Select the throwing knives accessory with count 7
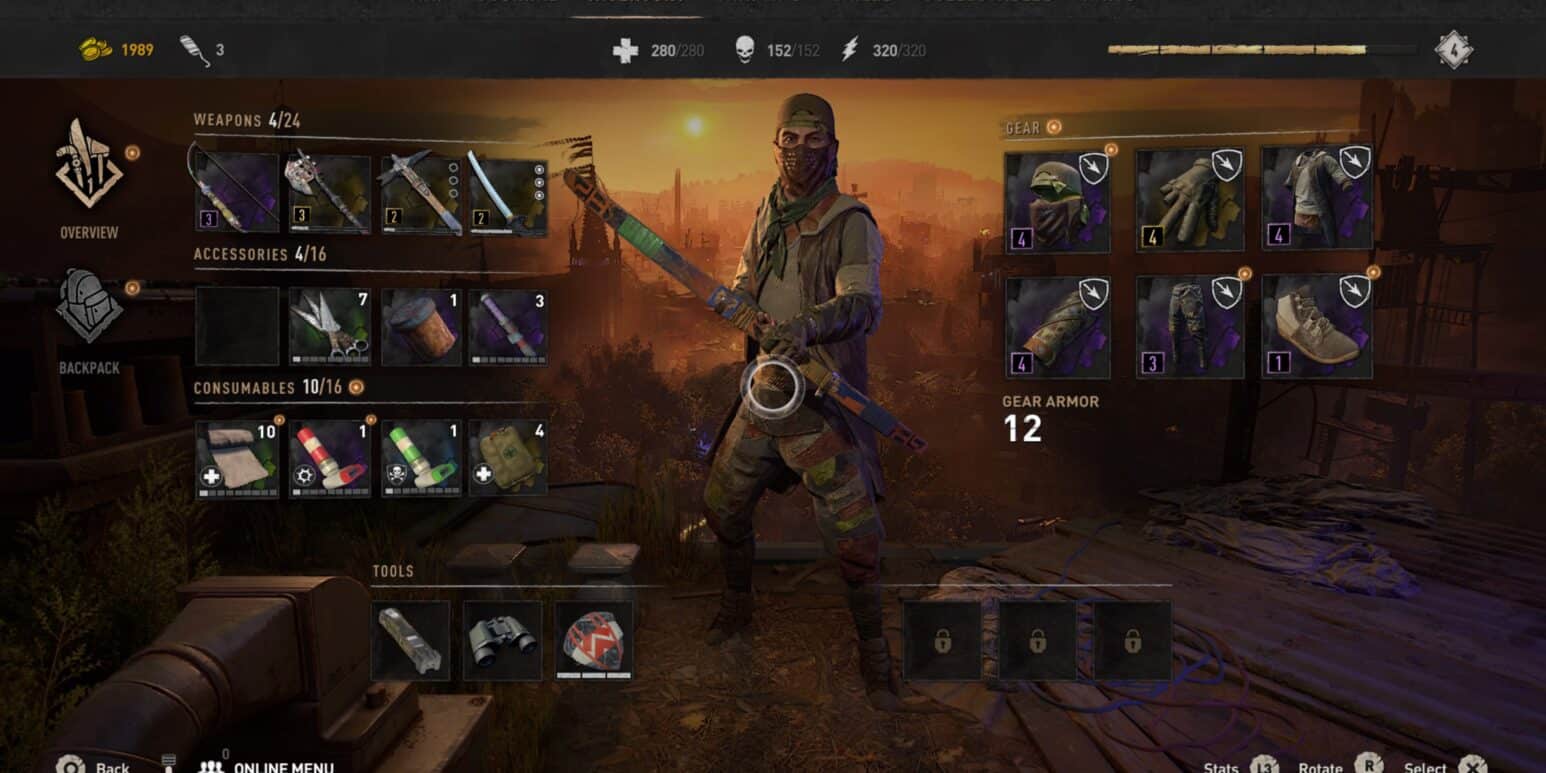1546x773 pixels. [x=329, y=327]
